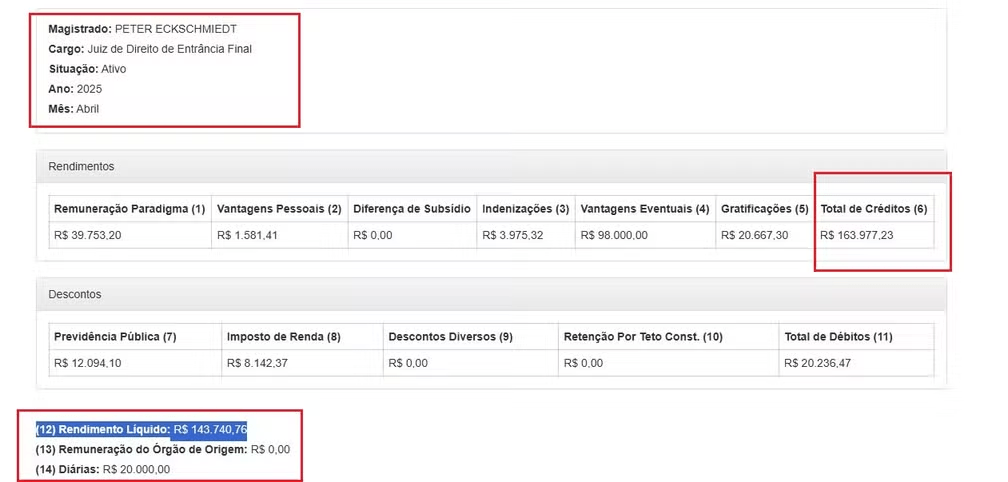Click the Diferença de Subsídio column header

point(411,209)
